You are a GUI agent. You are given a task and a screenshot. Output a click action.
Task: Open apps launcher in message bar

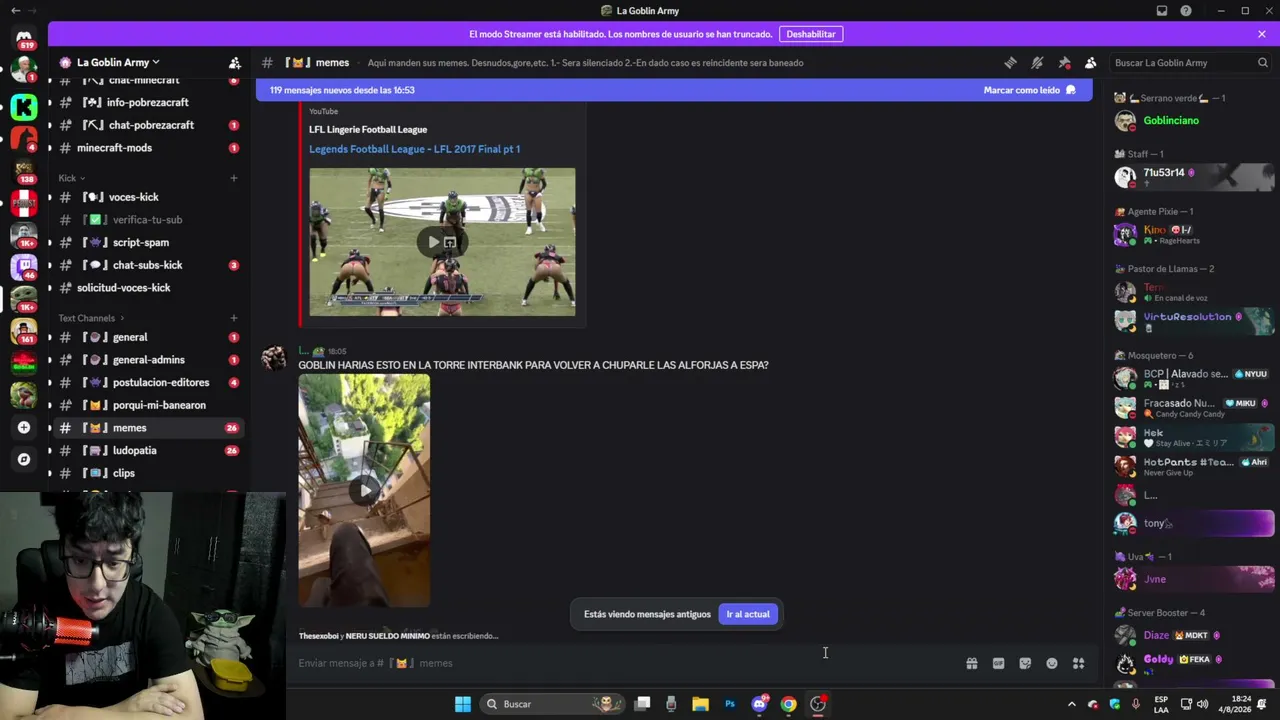point(1079,663)
